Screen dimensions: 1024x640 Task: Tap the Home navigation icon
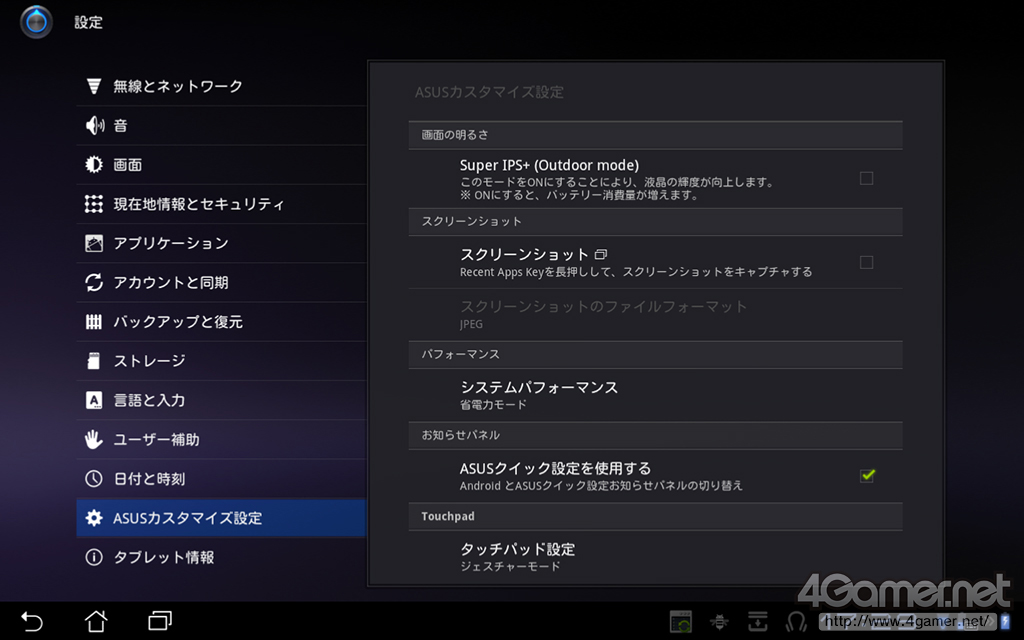pyautogui.click(x=96, y=620)
